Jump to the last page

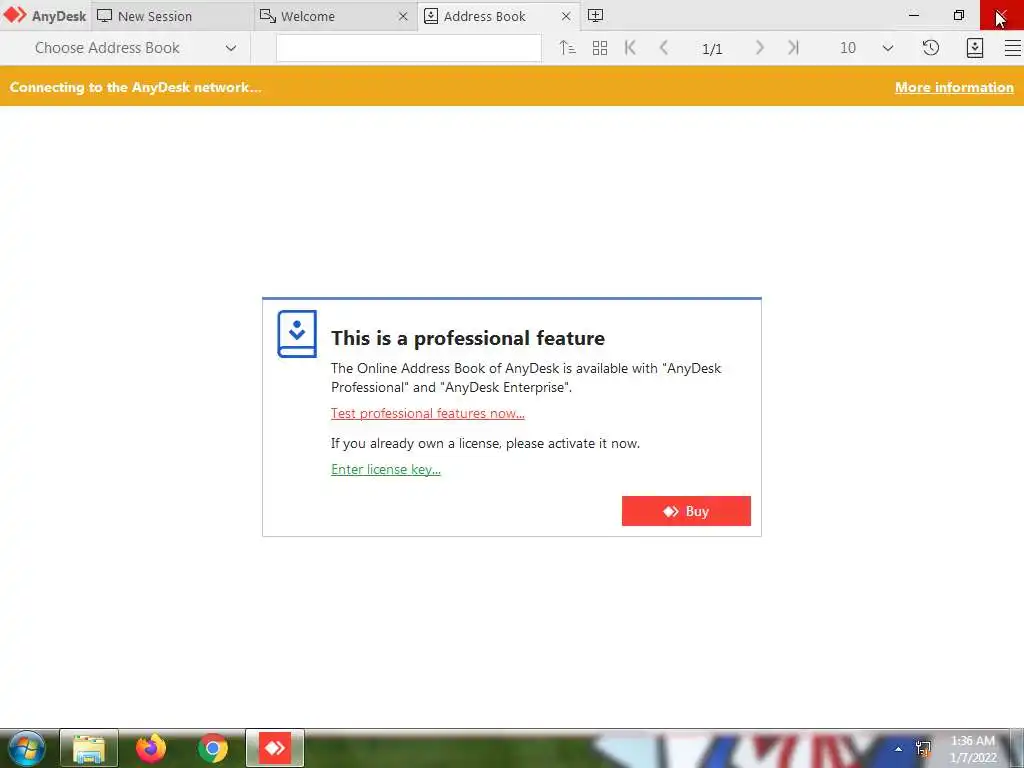[x=793, y=48]
